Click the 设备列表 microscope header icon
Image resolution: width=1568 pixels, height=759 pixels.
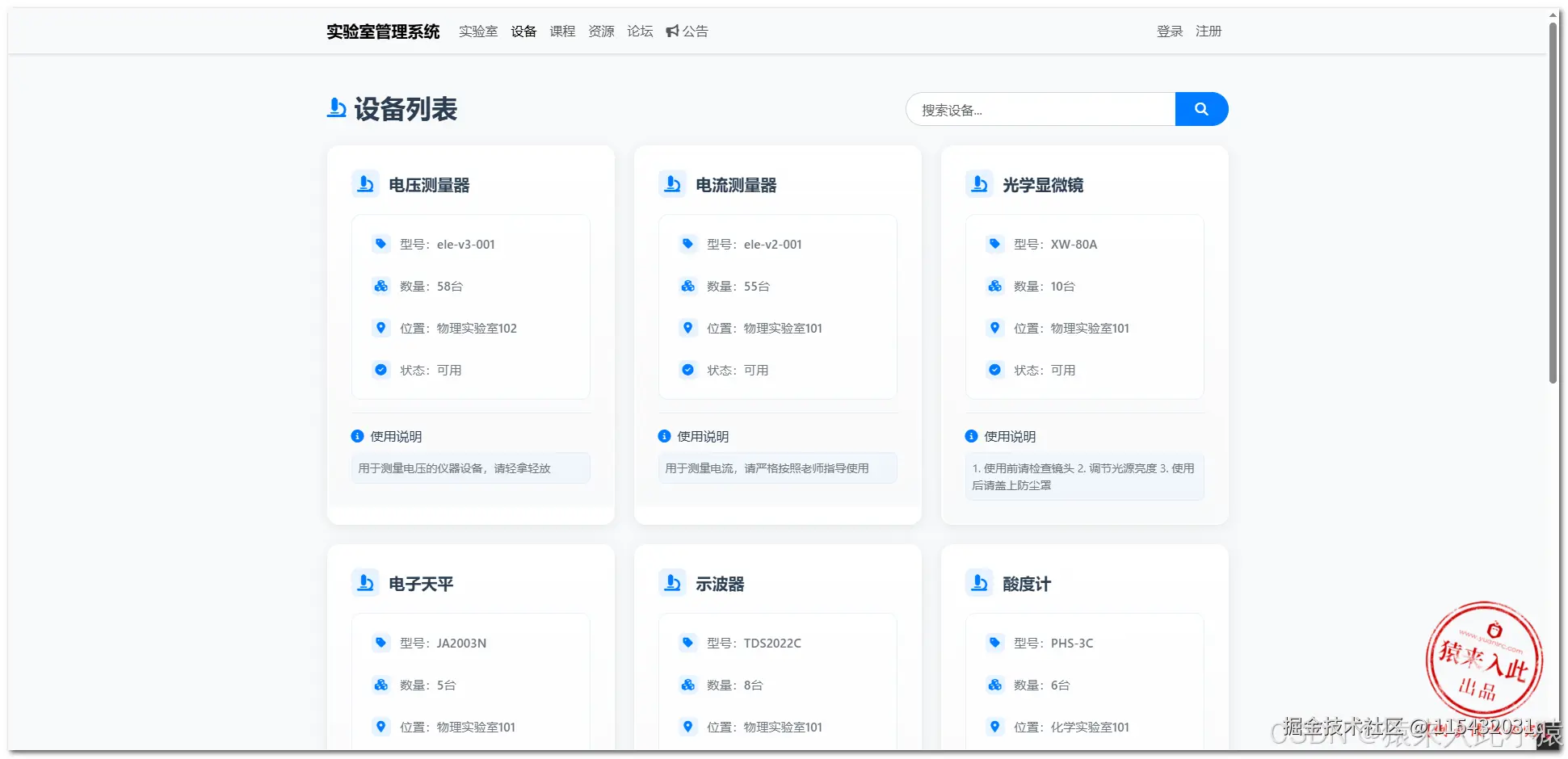(335, 107)
